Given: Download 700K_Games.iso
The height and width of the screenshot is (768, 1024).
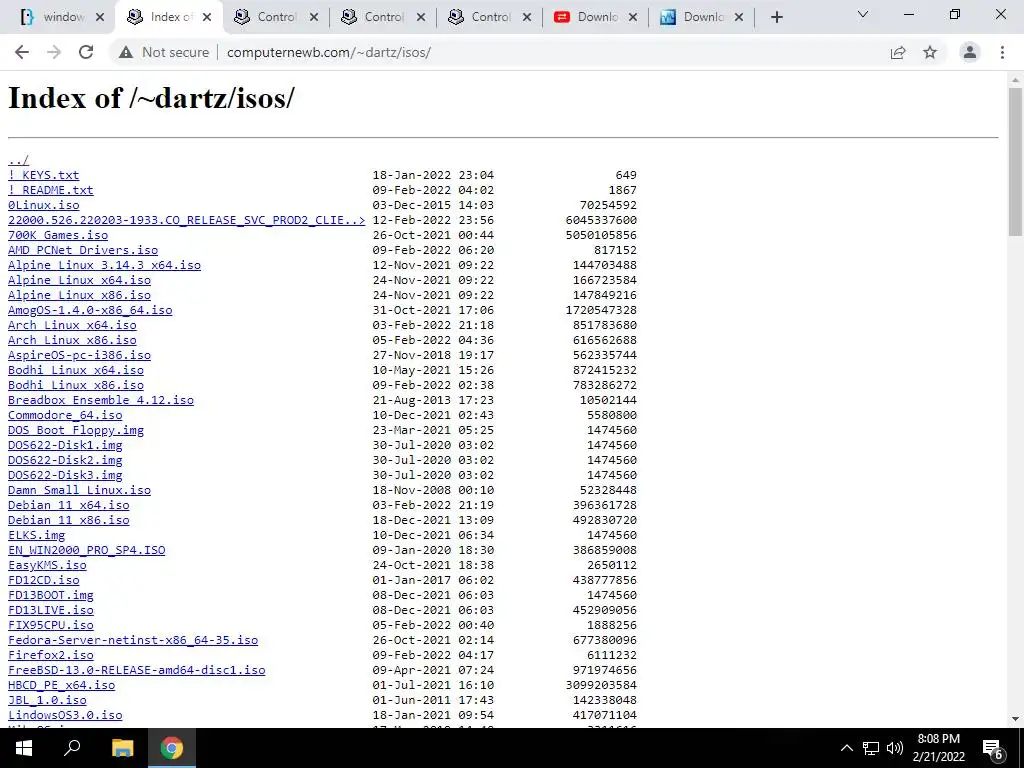Looking at the screenshot, I should (57, 235).
